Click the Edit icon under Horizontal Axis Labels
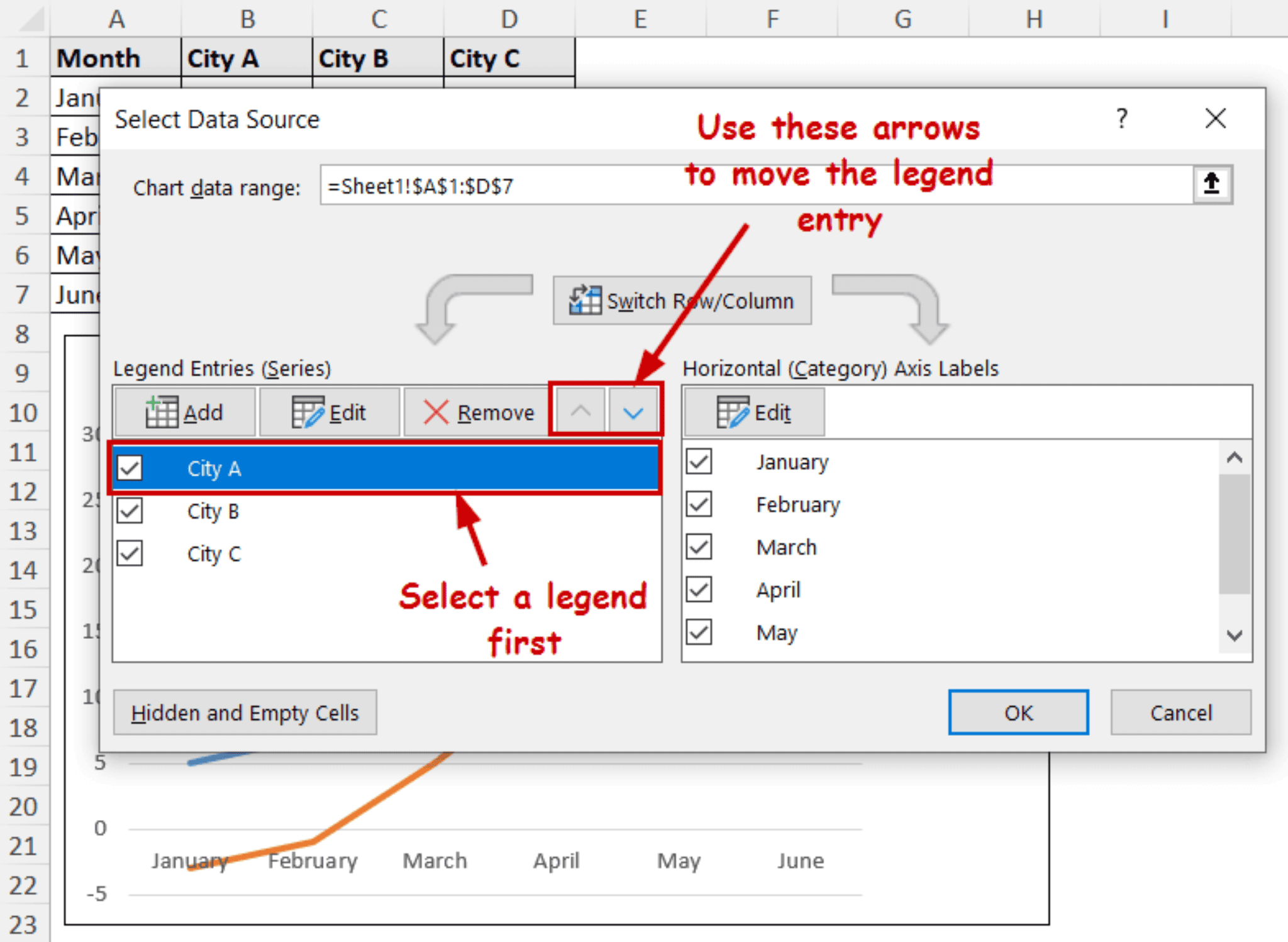Screen dimensions: 1288x942 (x=733, y=412)
